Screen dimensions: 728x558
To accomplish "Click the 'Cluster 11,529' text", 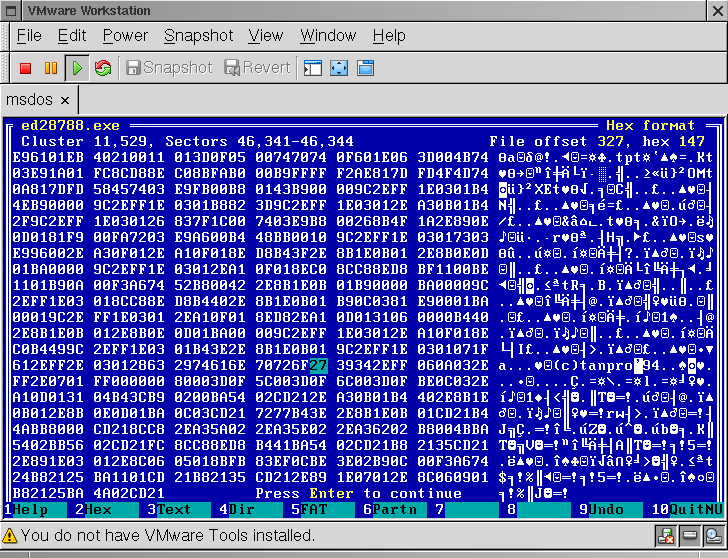I will (84, 142).
